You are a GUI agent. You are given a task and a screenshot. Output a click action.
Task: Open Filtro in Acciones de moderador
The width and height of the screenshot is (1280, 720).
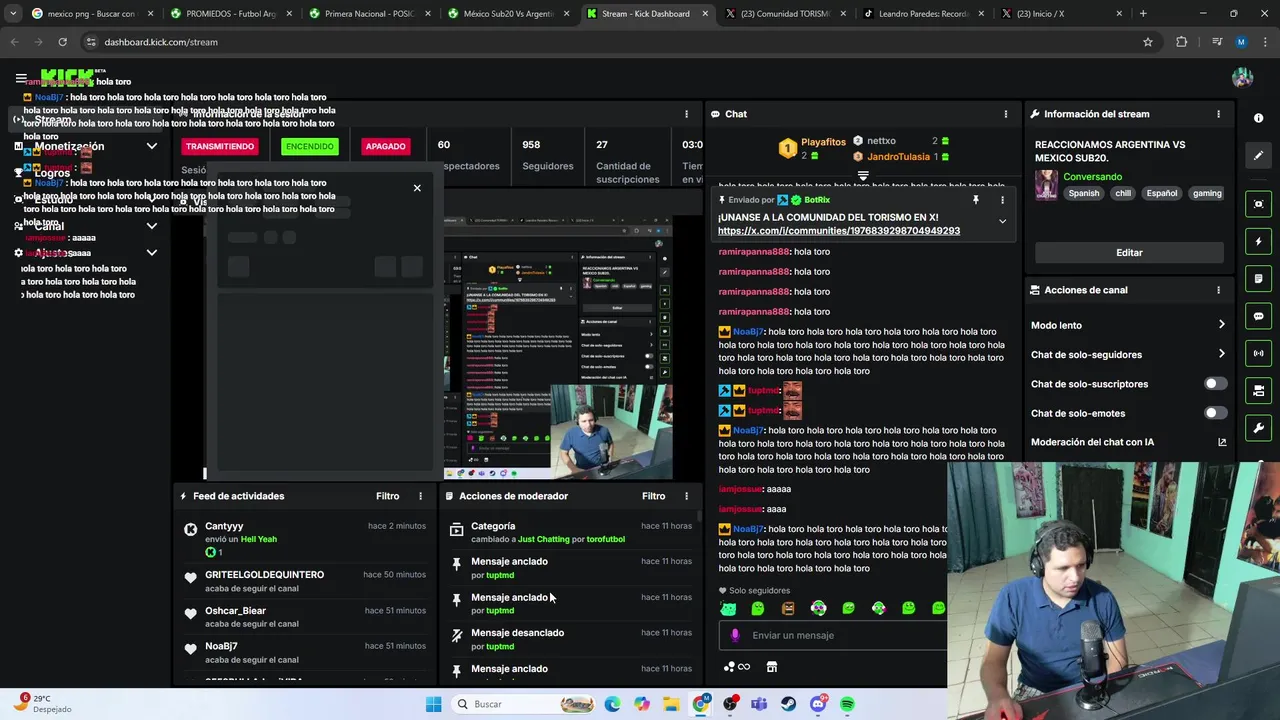(653, 496)
